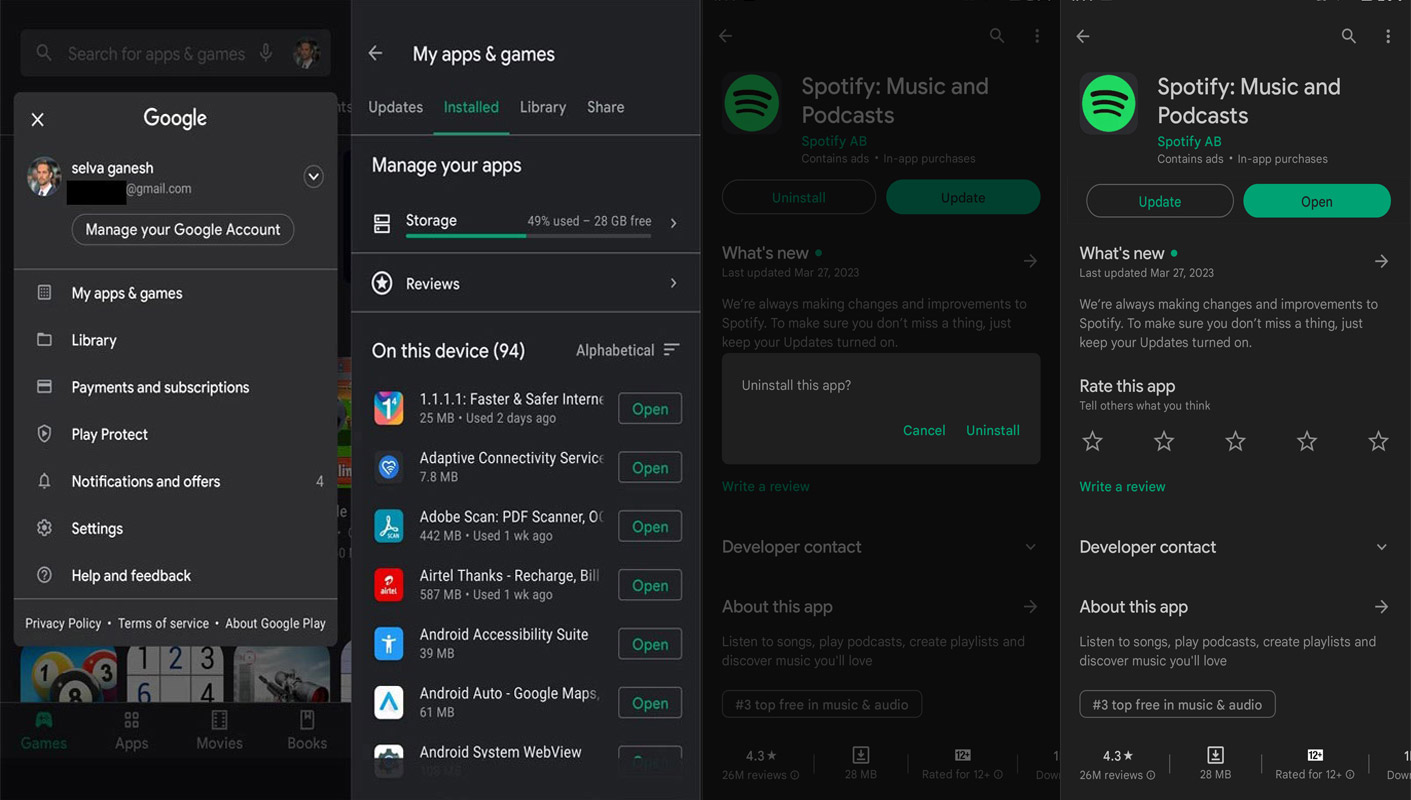Expand Developer contact on the Spotify page with the Open button
Screen dimensions: 1411x800
(x=1382, y=547)
